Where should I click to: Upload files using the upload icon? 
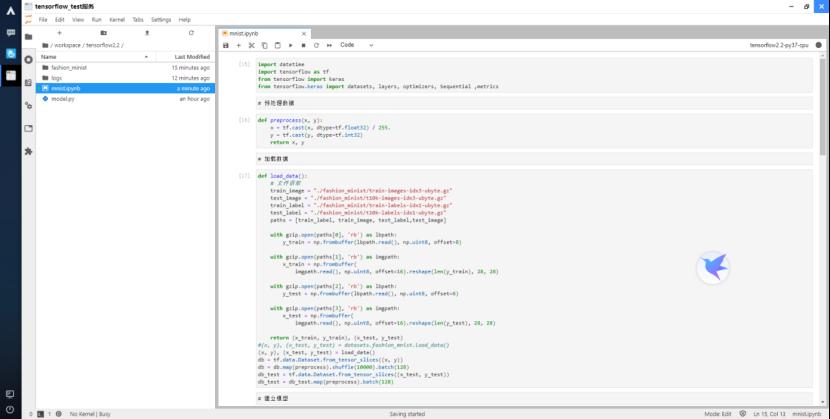[147, 33]
